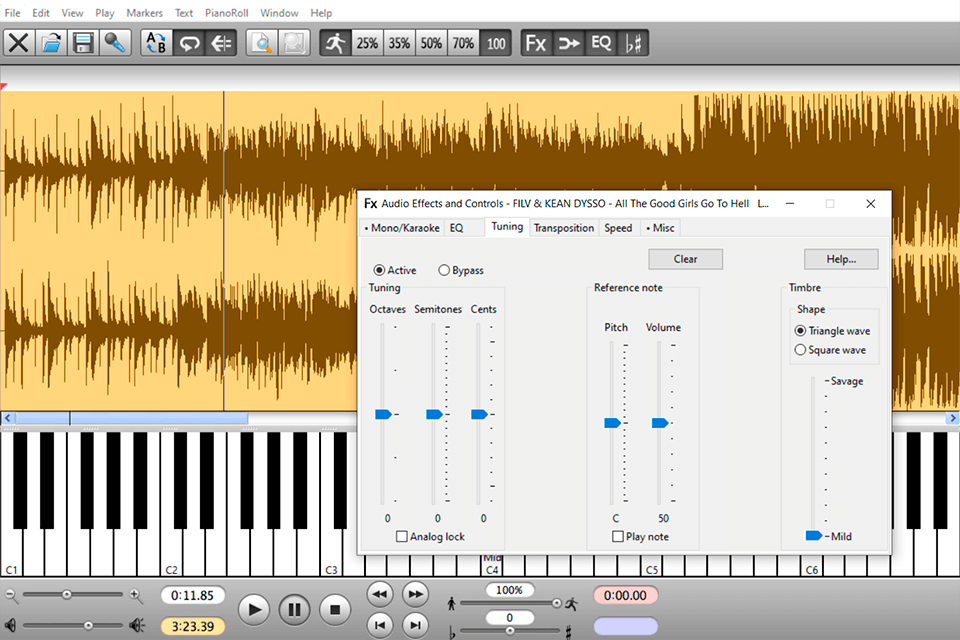Click the EQ icon in the toolbar
960x640 pixels.
[601, 43]
